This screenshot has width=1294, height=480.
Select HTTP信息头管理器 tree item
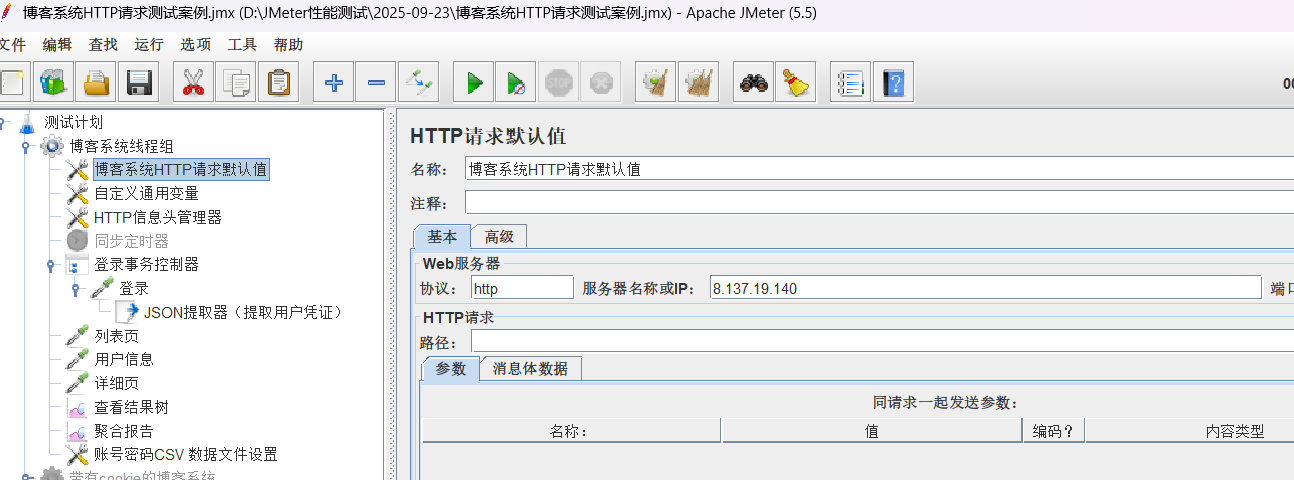pos(158,217)
